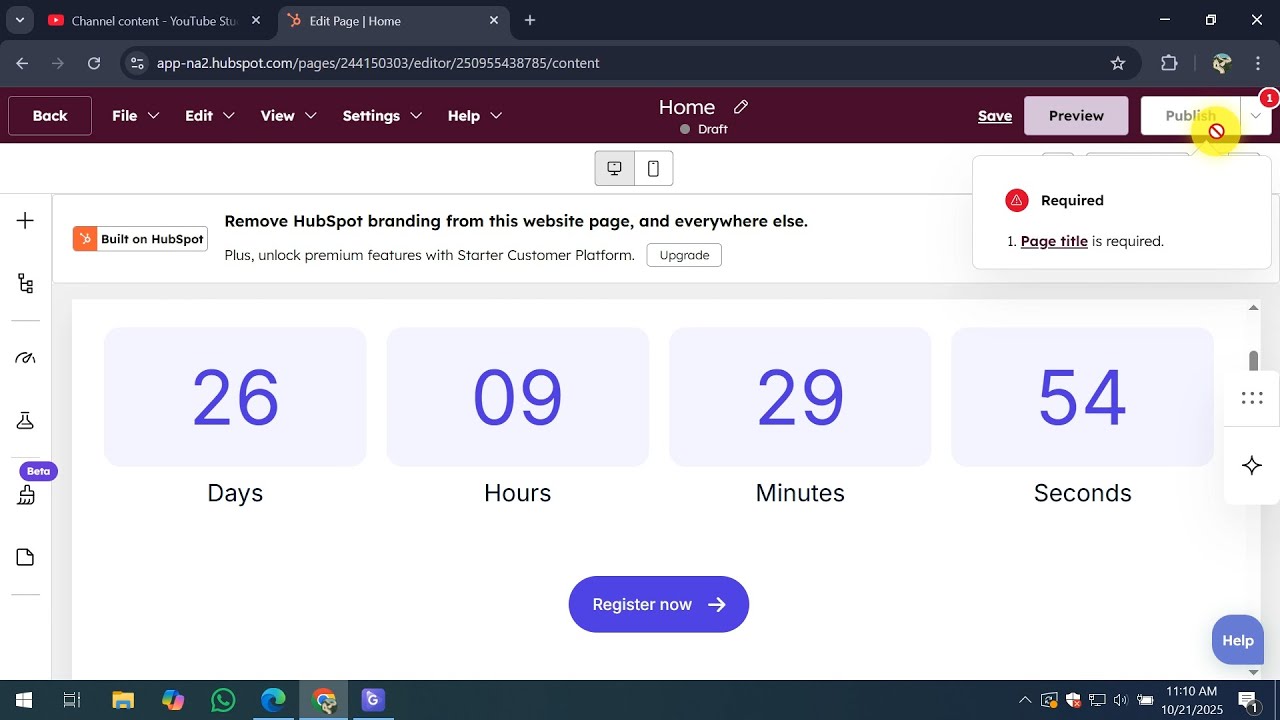Switch to mobile preview view
1280x720 pixels.
[x=653, y=168]
